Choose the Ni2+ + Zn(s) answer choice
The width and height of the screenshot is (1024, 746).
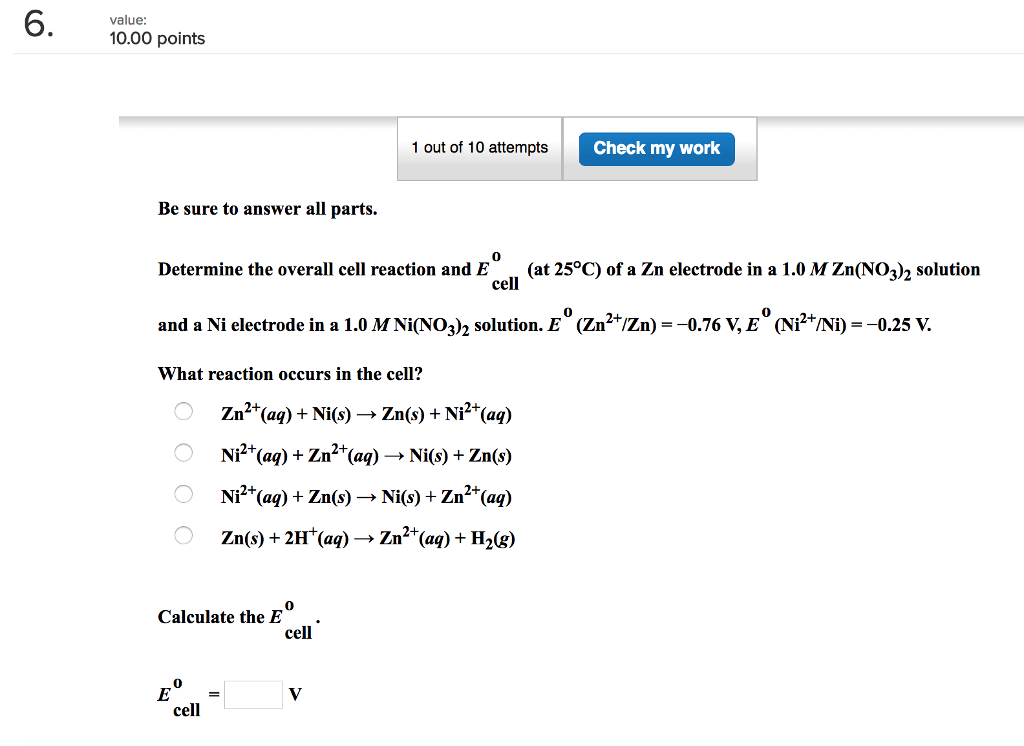(x=183, y=494)
